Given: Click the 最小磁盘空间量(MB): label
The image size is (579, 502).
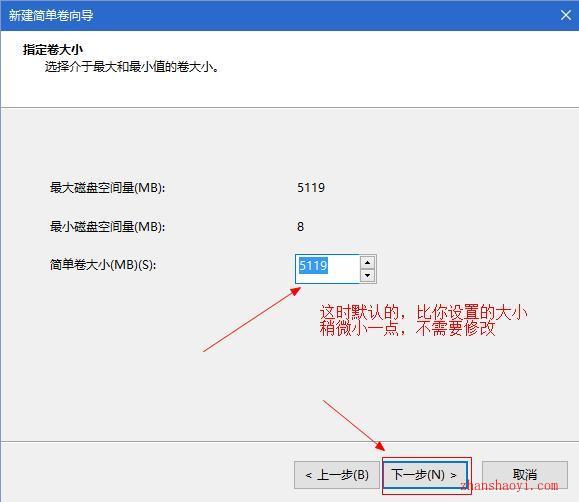Looking at the screenshot, I should [107, 226].
